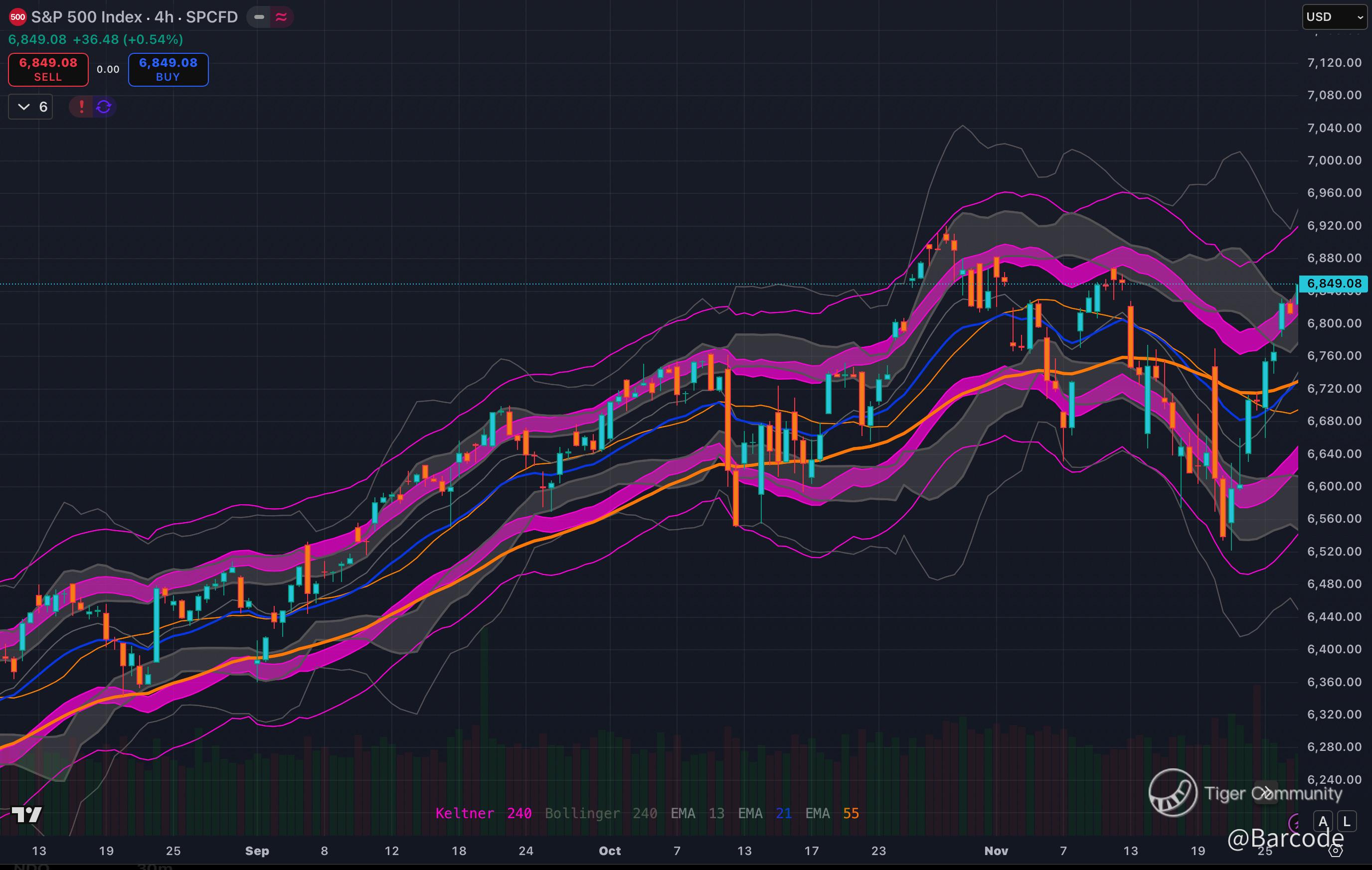
Task: Toggle log scale with the L button
Action: (1347, 822)
